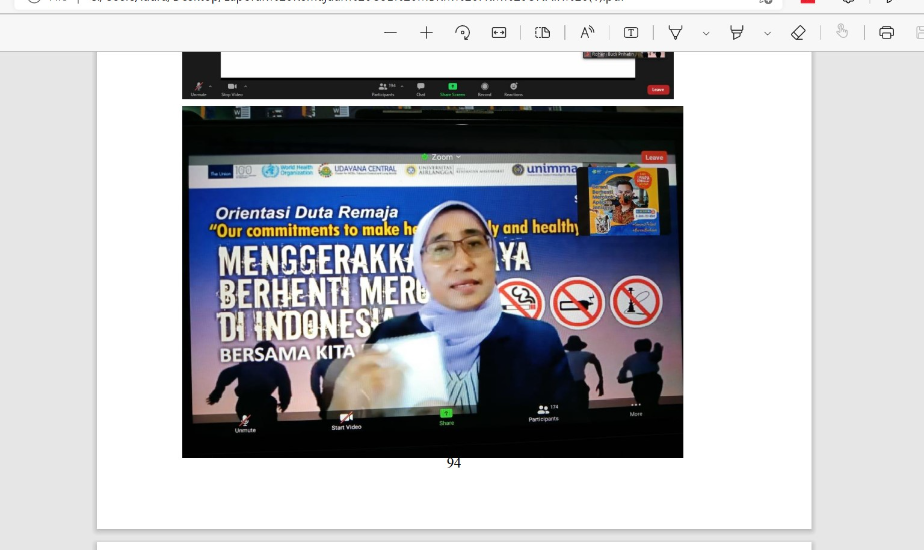
Task: Fit the PDF page to width
Action: pyautogui.click(x=499, y=33)
